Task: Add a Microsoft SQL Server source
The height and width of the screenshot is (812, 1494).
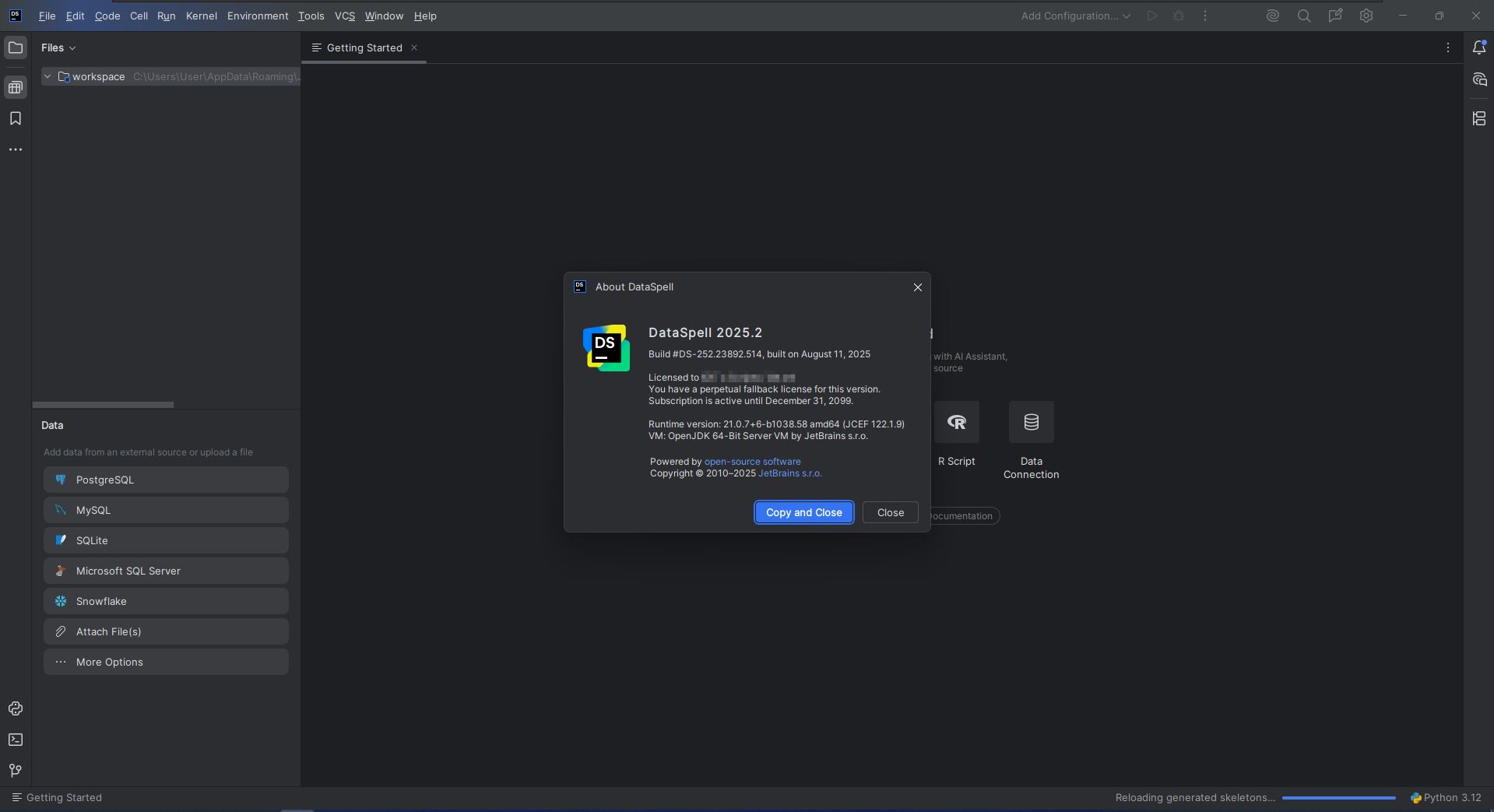Action: click(x=166, y=571)
